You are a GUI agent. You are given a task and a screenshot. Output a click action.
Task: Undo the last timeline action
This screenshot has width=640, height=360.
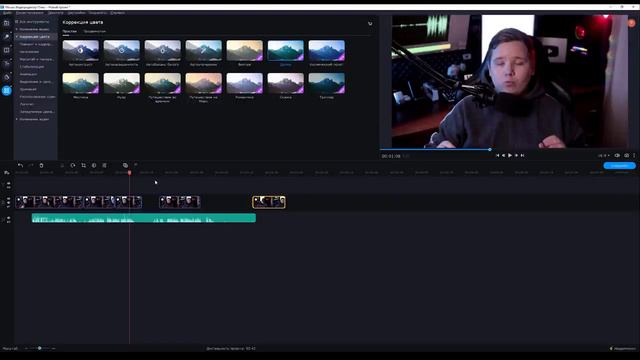[x=20, y=165]
